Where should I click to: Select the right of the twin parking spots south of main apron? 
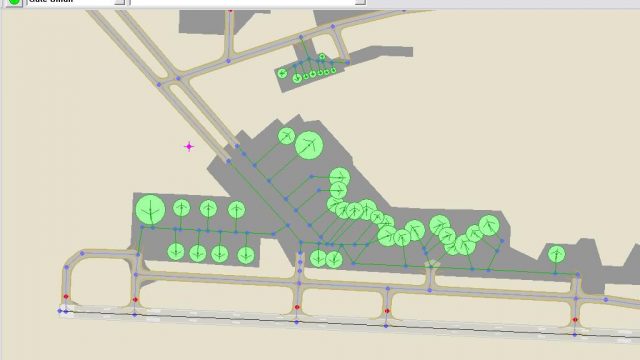(x=334, y=259)
